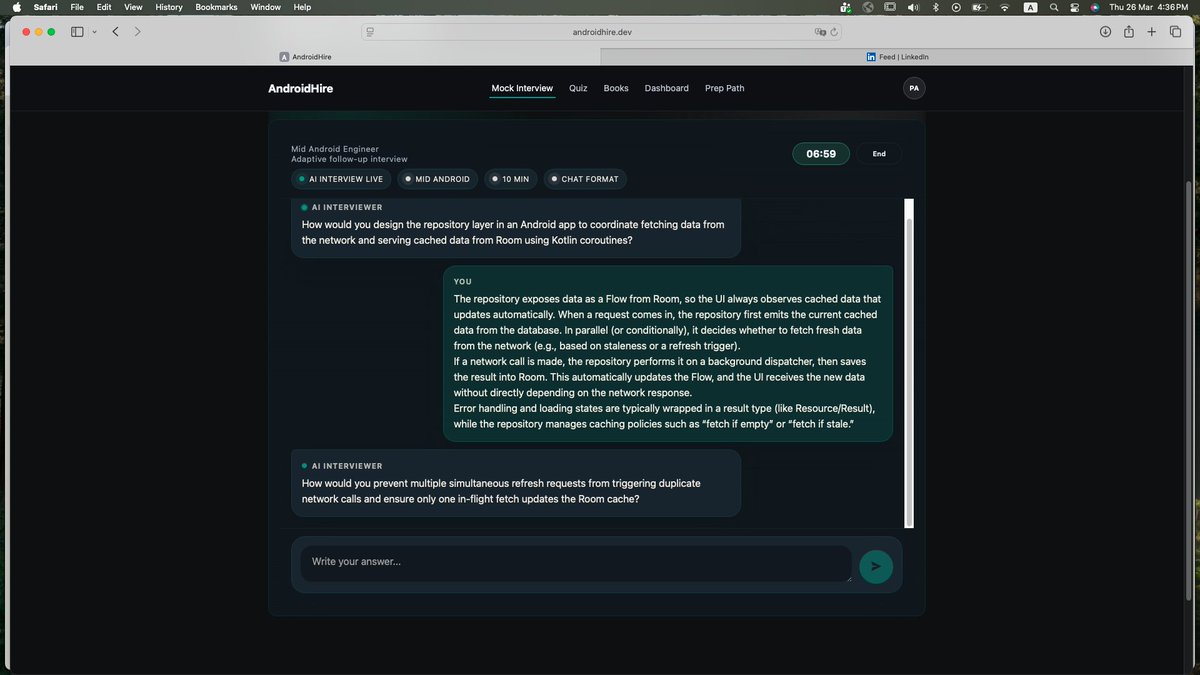
Task: Open the Bluetooth menu bar icon
Action: [x=935, y=7]
